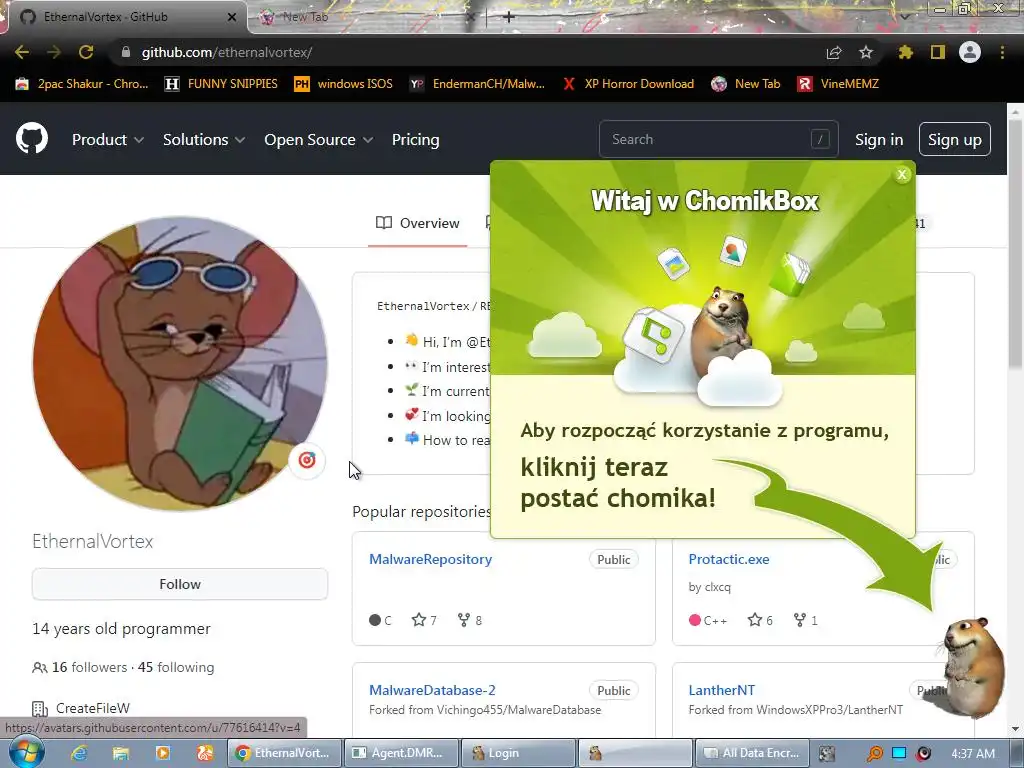Screen dimensions: 1024x768
Task: Click the achievement badge on profile avatar
Action: click(307, 460)
